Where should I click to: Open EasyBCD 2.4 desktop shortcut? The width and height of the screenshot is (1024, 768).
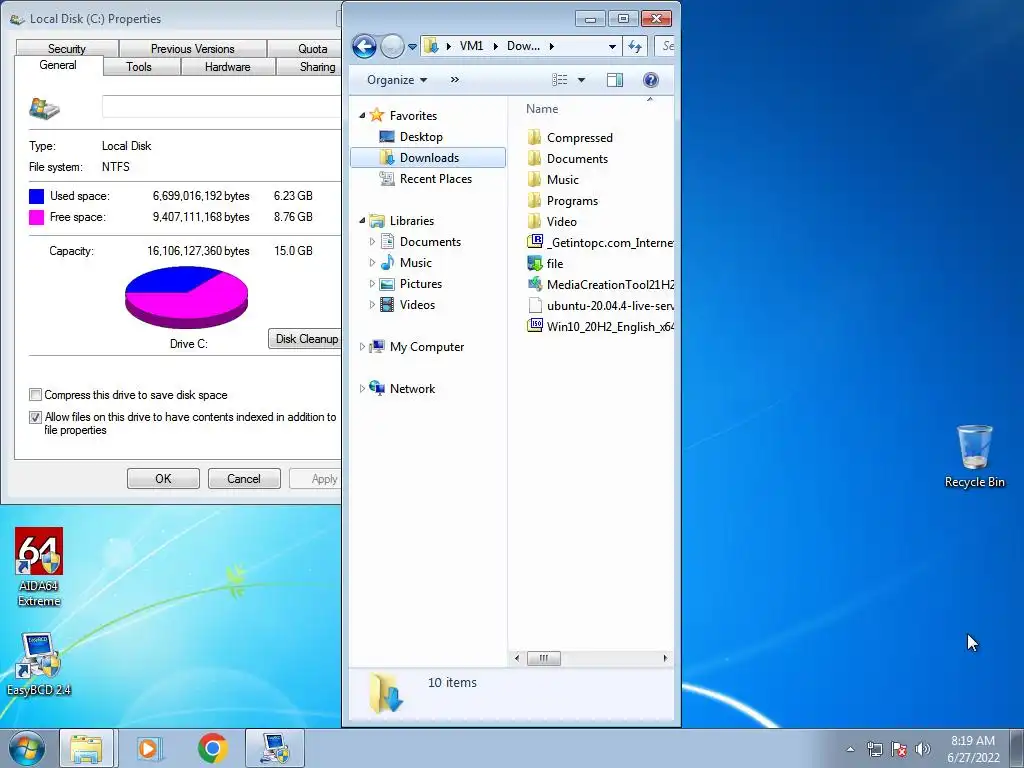(x=39, y=663)
